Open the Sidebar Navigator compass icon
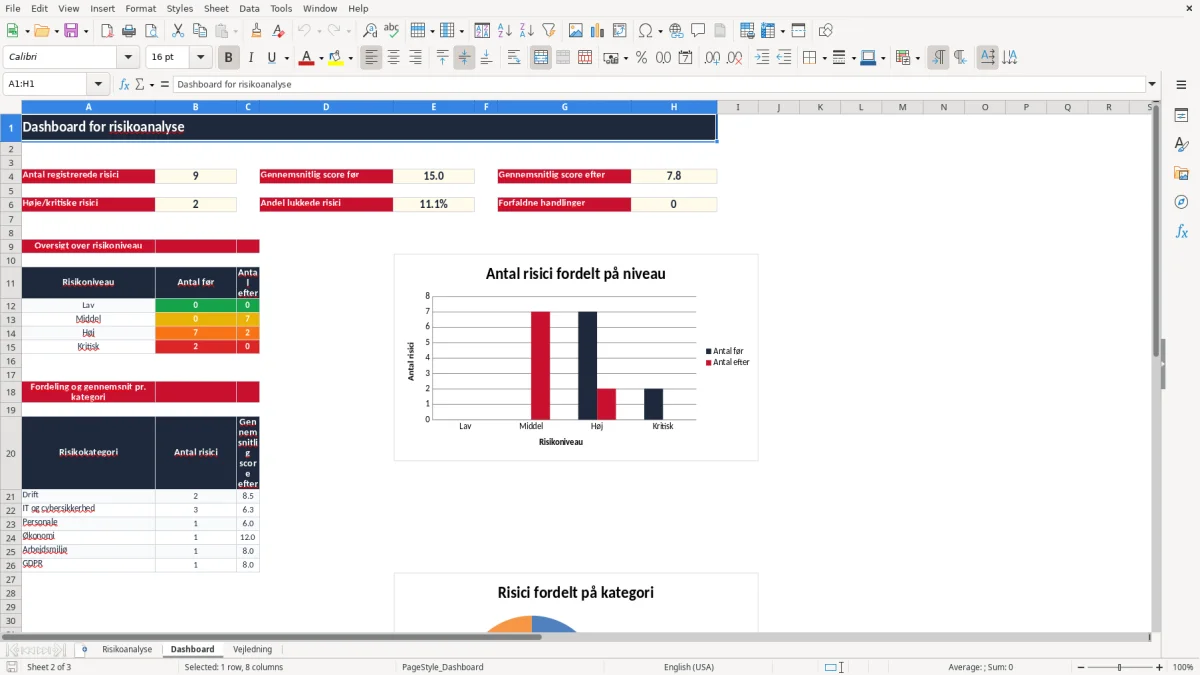This screenshot has height=675, width=1200. click(1181, 202)
